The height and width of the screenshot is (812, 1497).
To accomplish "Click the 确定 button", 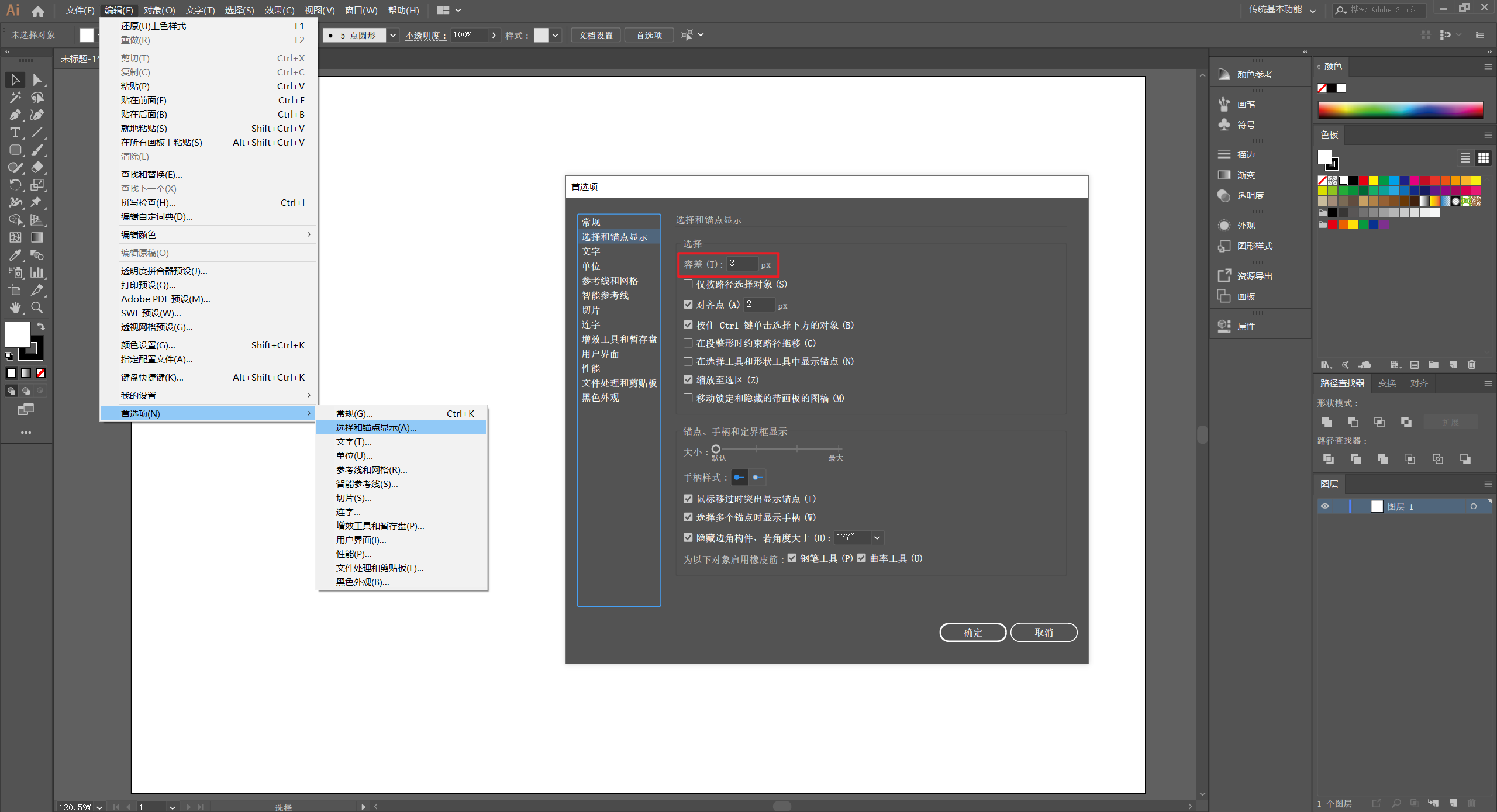I will (x=972, y=633).
